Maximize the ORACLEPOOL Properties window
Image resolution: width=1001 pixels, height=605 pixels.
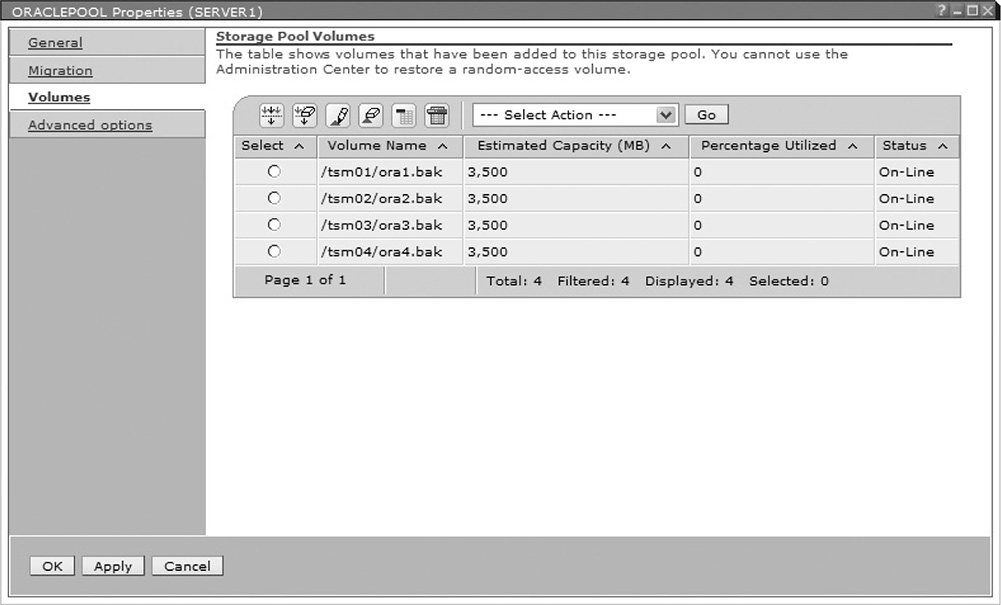(x=972, y=11)
